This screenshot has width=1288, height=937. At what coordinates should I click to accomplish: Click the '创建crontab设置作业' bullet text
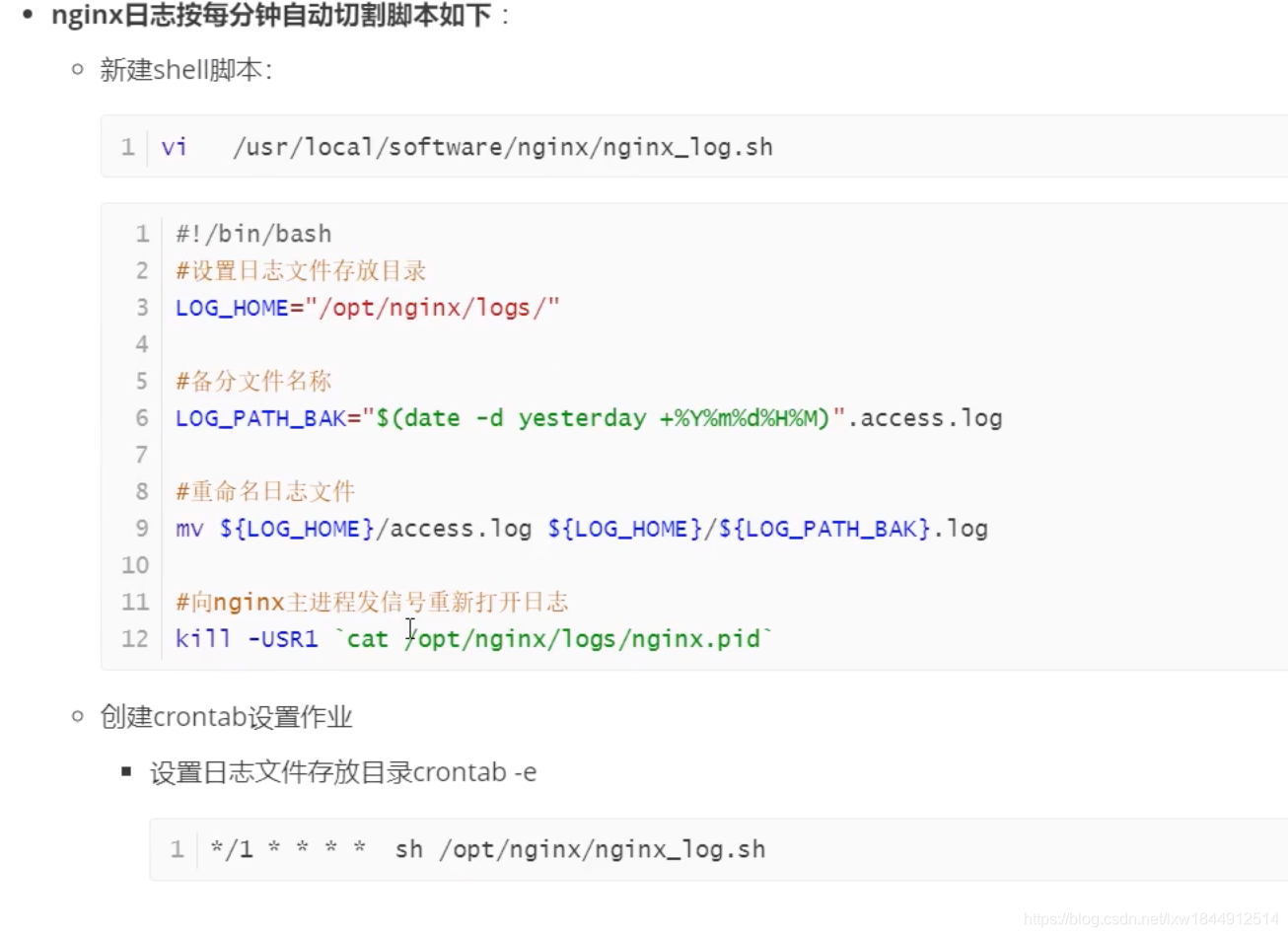pos(226,717)
